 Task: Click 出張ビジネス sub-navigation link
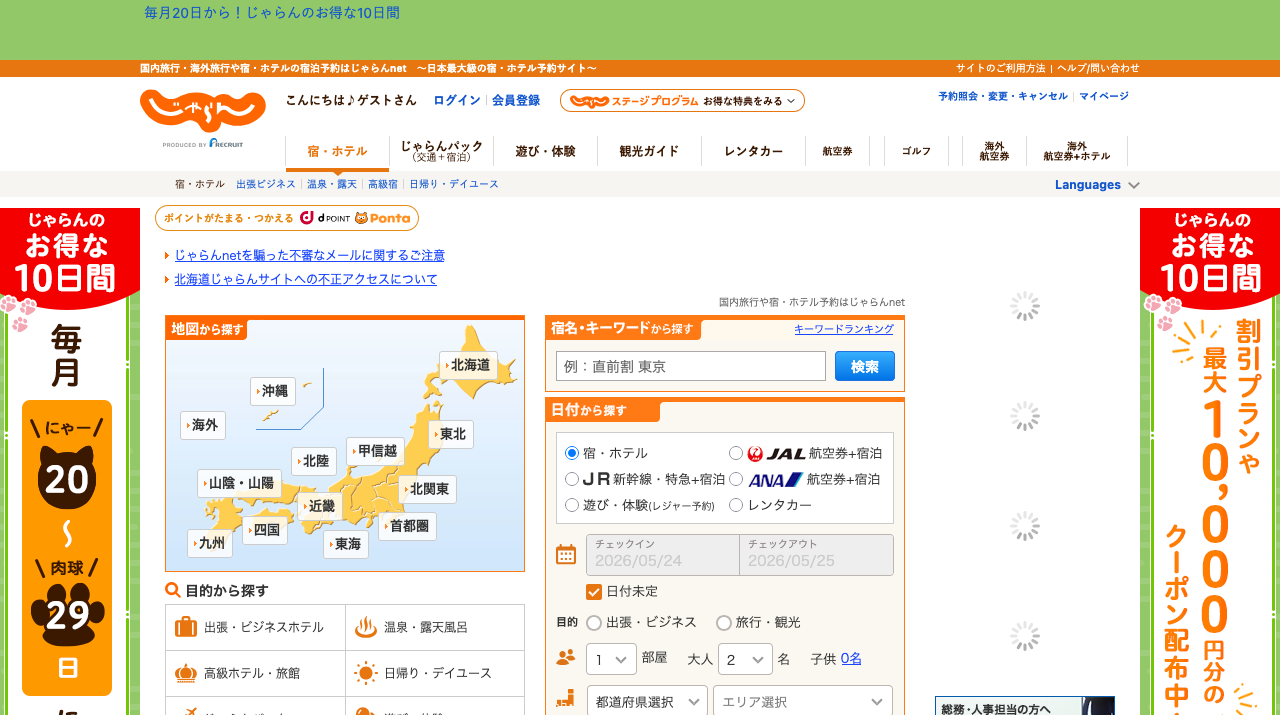point(266,185)
